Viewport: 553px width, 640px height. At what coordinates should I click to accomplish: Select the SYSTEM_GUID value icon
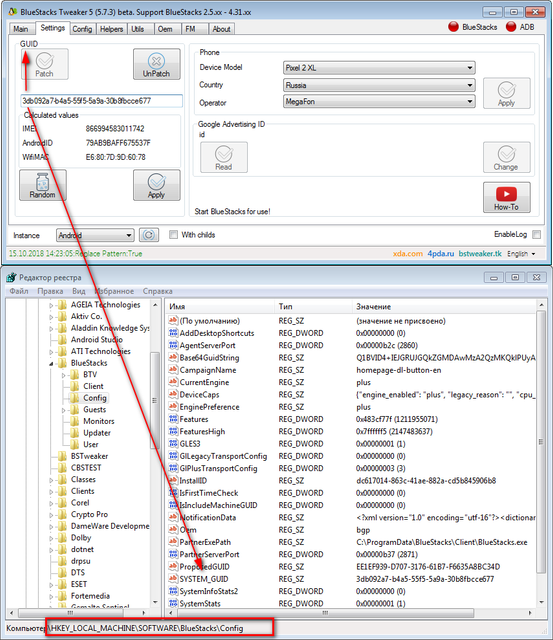point(173,579)
